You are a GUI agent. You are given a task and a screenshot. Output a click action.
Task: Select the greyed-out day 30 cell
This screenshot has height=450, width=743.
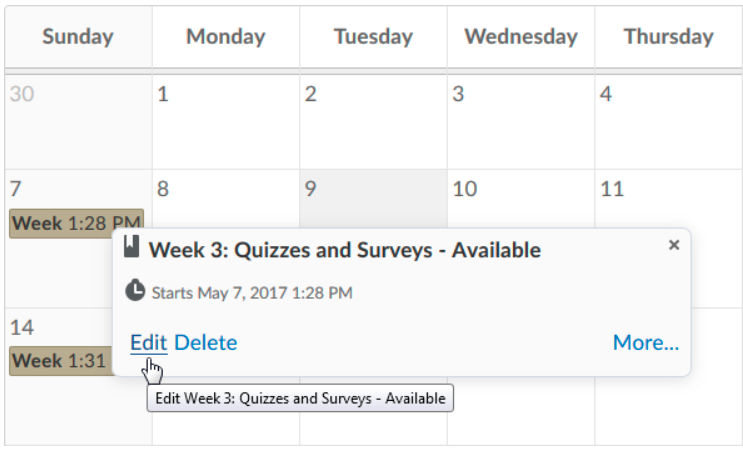click(x=78, y=120)
